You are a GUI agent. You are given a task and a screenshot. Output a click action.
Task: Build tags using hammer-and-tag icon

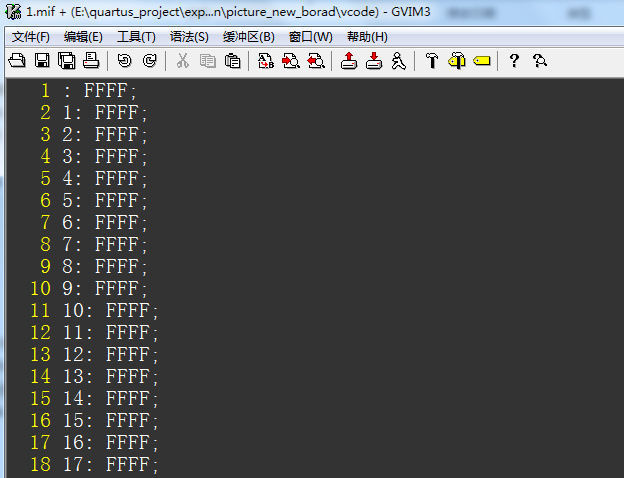[457, 61]
